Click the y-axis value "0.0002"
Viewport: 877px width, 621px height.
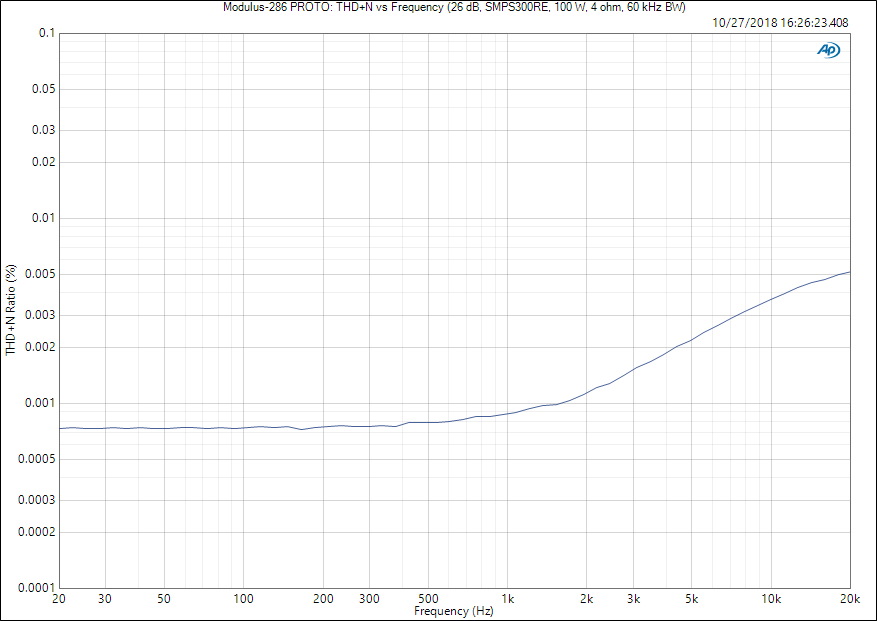(x=37, y=532)
